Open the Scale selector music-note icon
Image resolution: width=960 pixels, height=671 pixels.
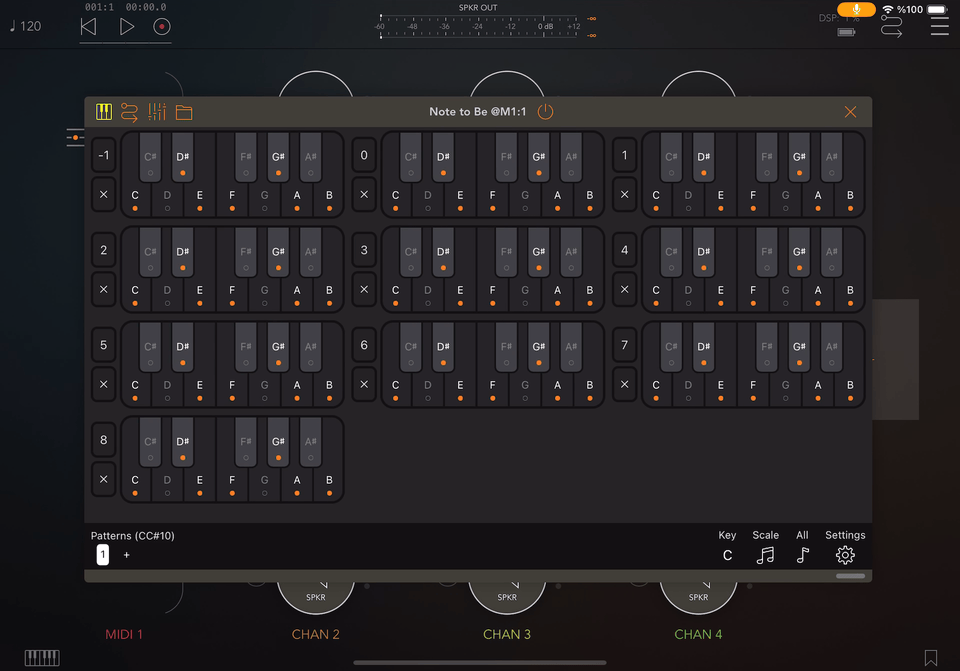pos(766,554)
